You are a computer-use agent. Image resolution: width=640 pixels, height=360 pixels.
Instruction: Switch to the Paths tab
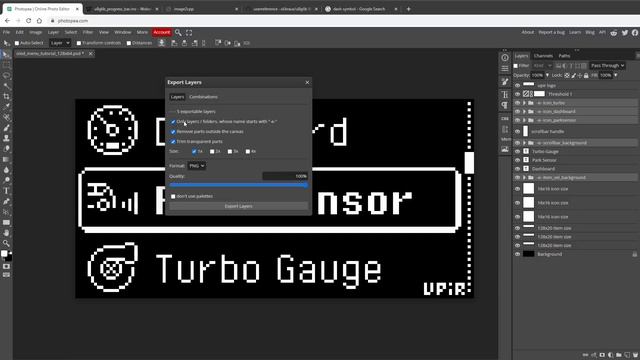tap(564, 56)
